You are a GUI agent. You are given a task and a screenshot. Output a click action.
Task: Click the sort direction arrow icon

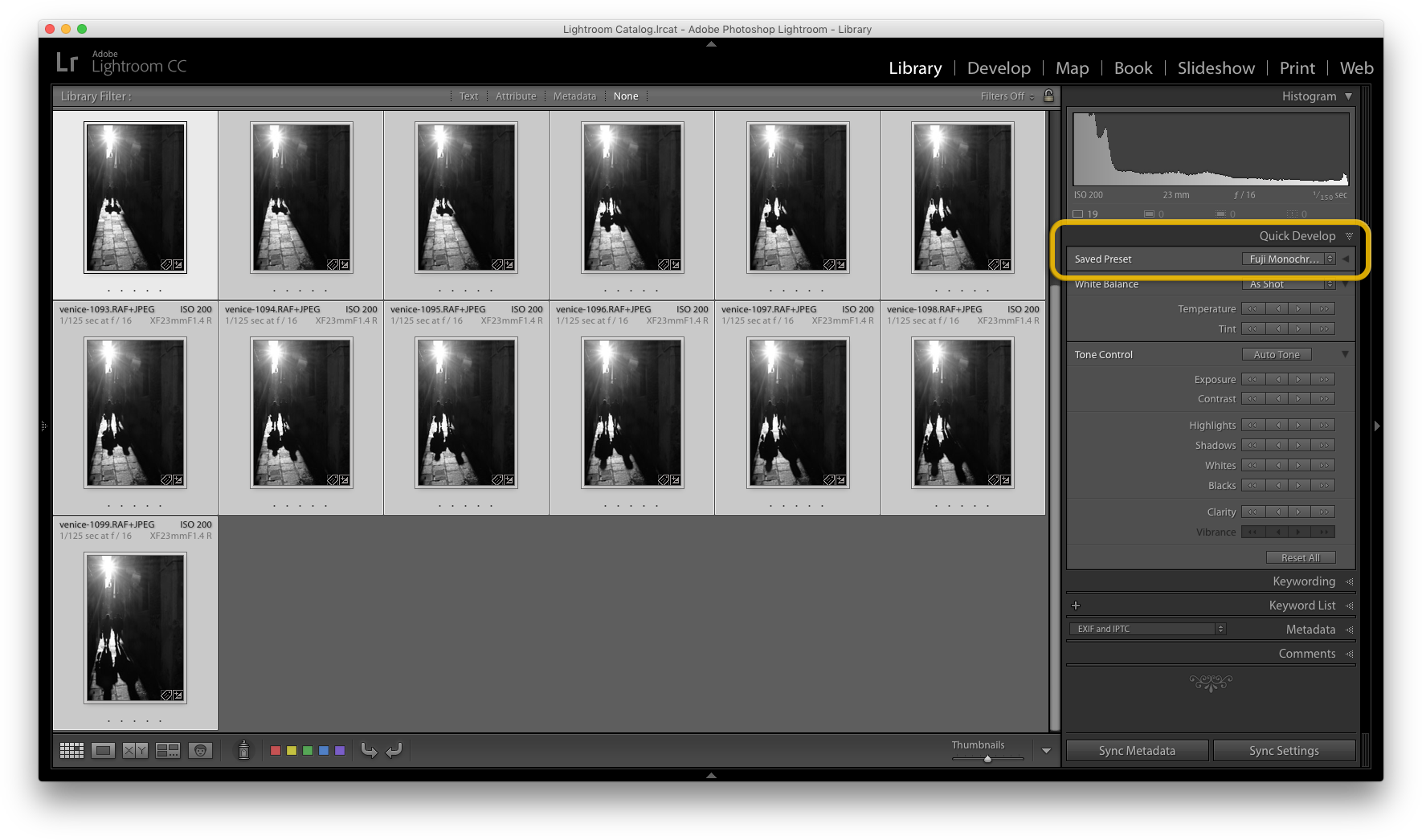pos(369,750)
